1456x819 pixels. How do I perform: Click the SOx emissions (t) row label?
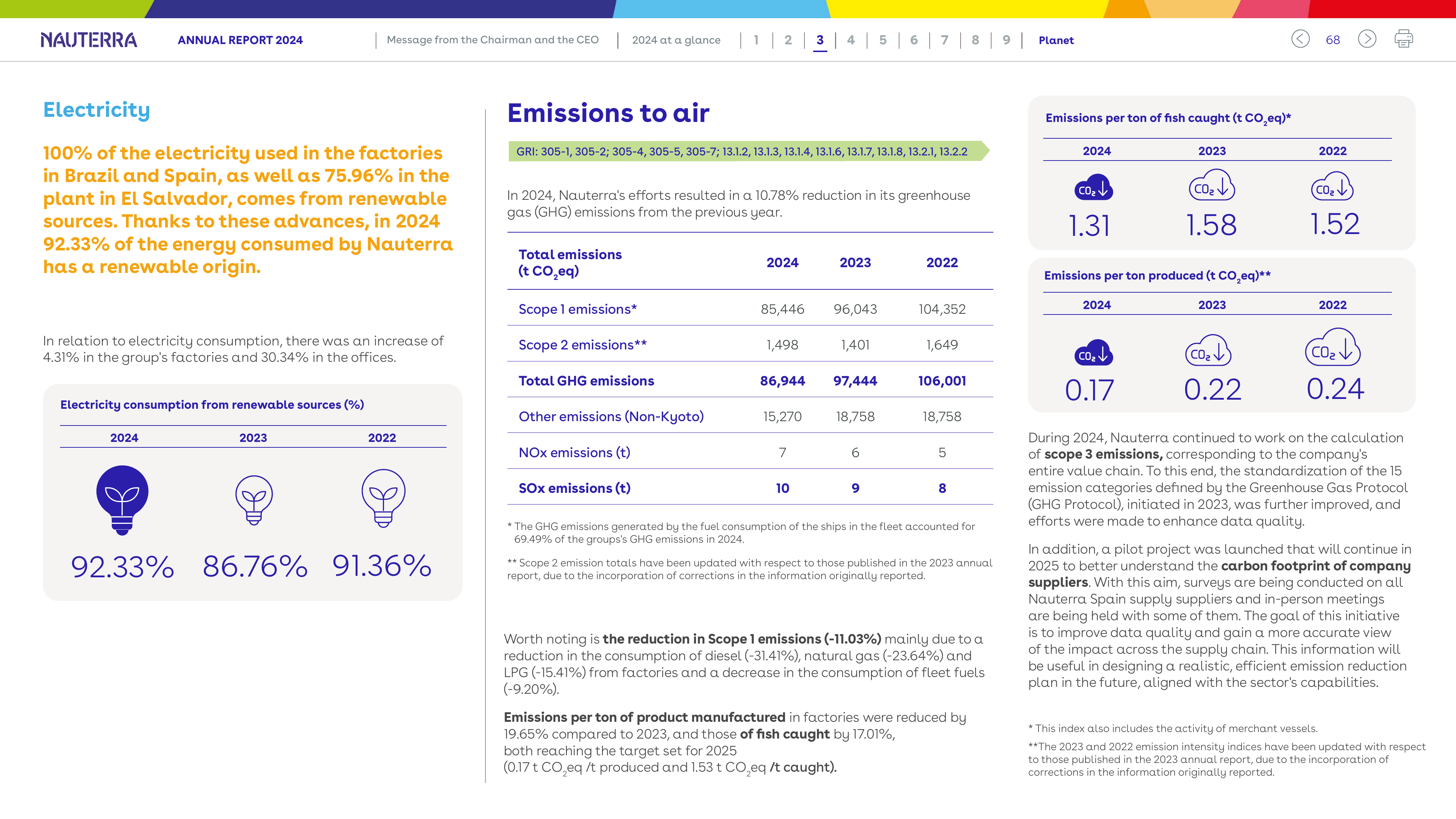click(x=574, y=488)
